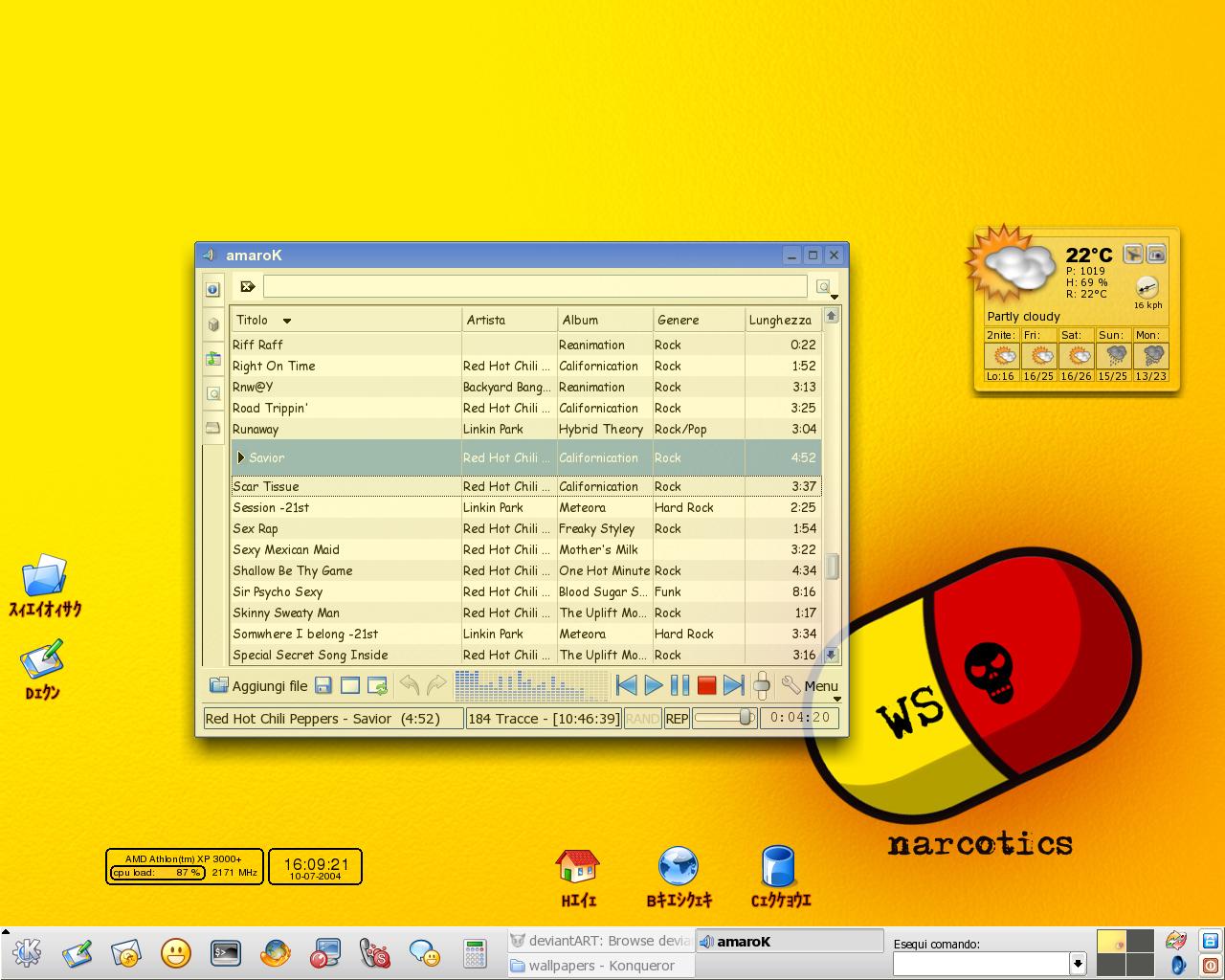The width and height of the screenshot is (1225, 980).
Task: Click the volume slider in status bar
Action: 724,718
